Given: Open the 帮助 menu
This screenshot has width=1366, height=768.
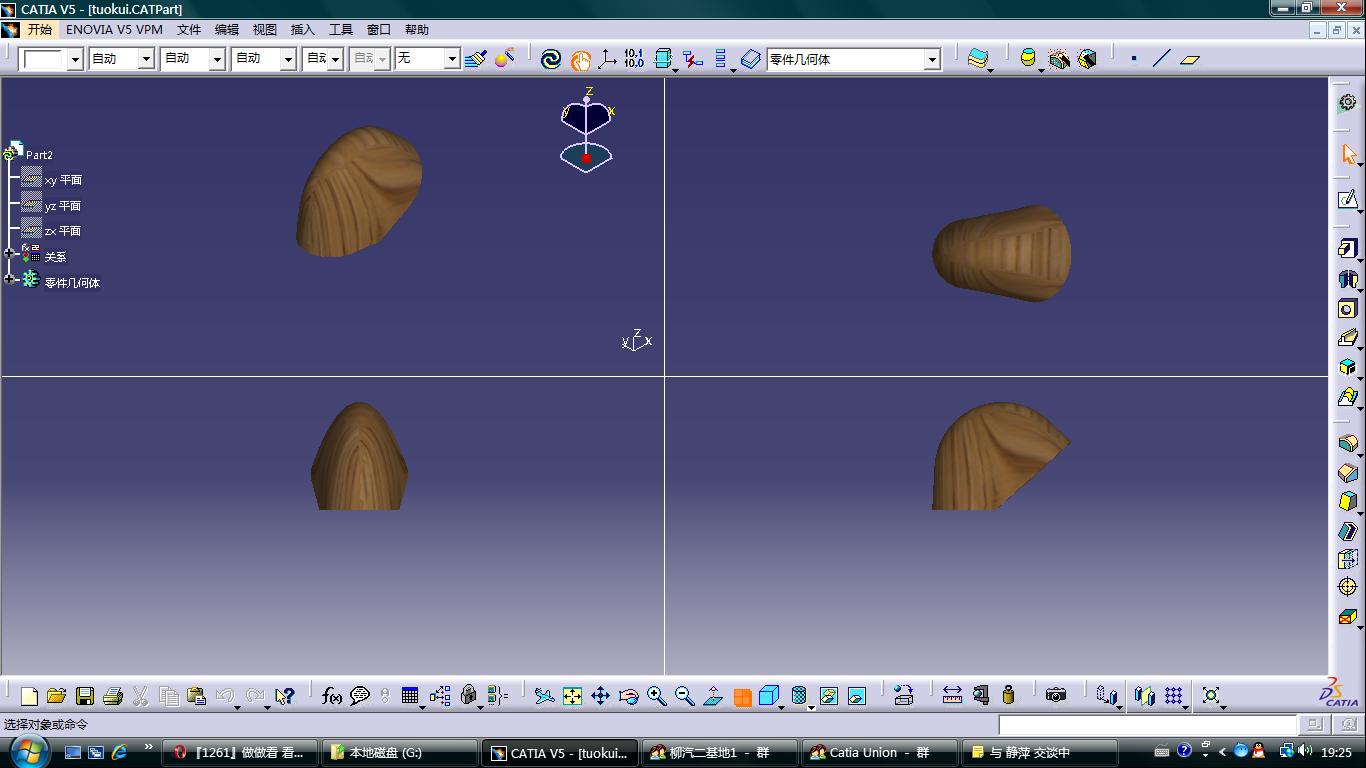Looking at the screenshot, I should (x=417, y=30).
